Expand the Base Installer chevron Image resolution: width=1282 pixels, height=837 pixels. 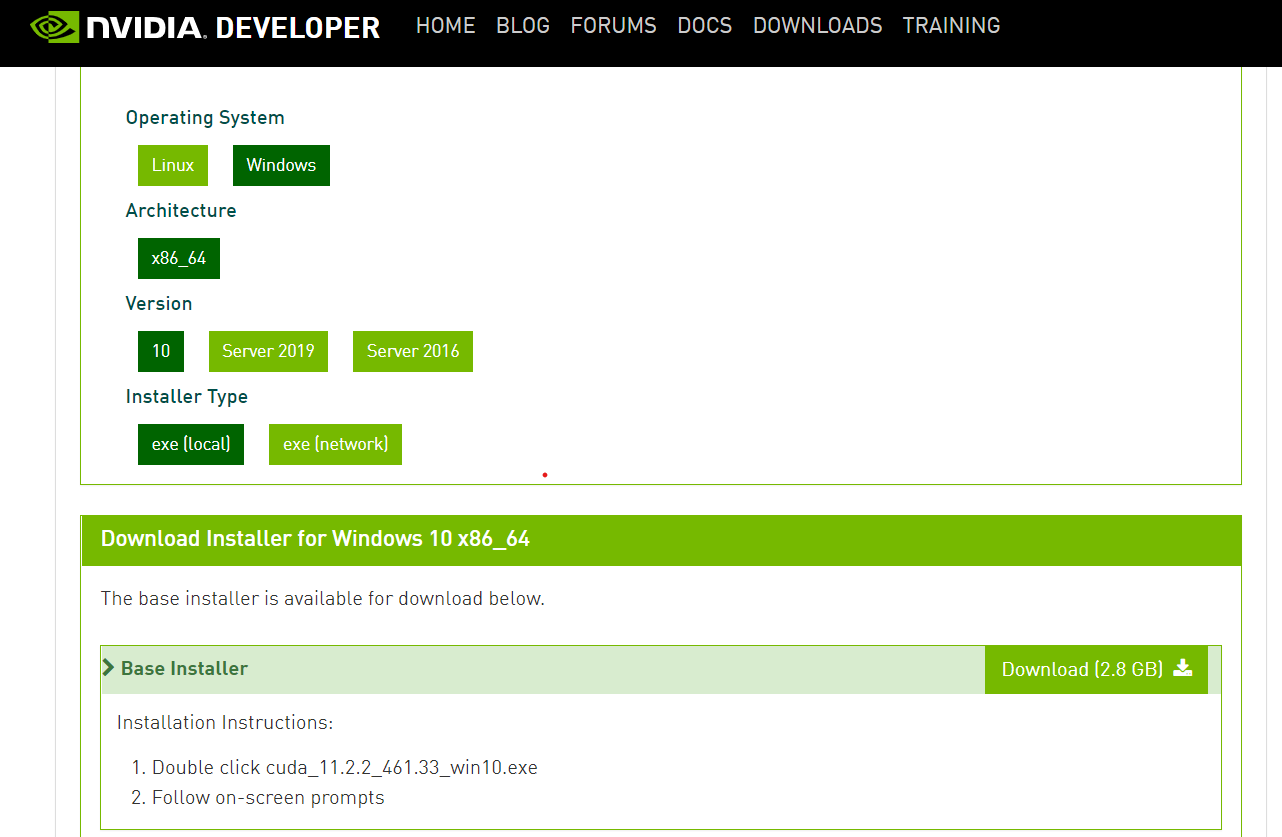tap(108, 668)
